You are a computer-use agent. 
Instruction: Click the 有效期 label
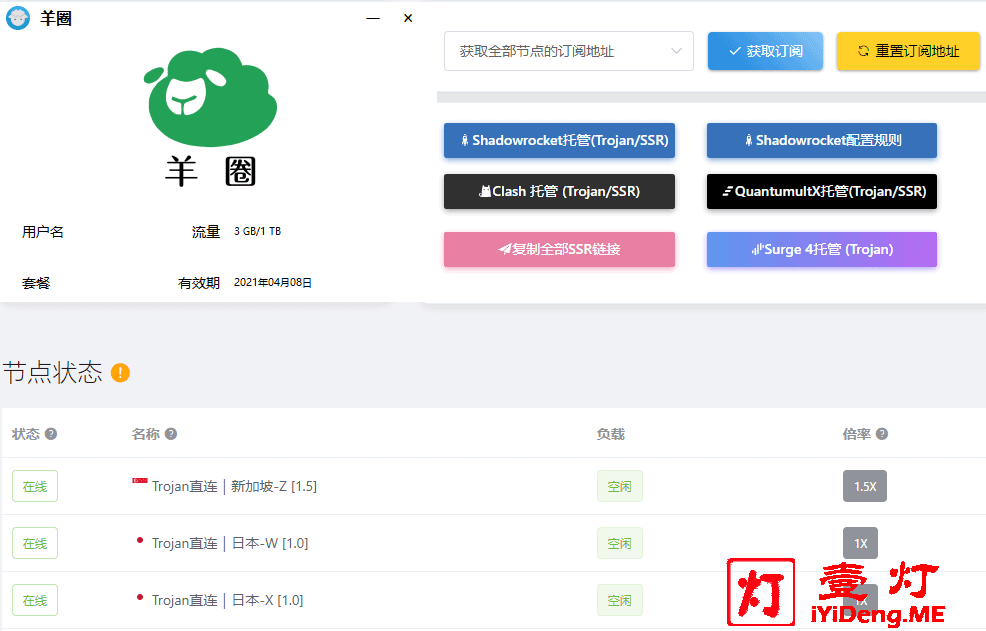coord(199,283)
